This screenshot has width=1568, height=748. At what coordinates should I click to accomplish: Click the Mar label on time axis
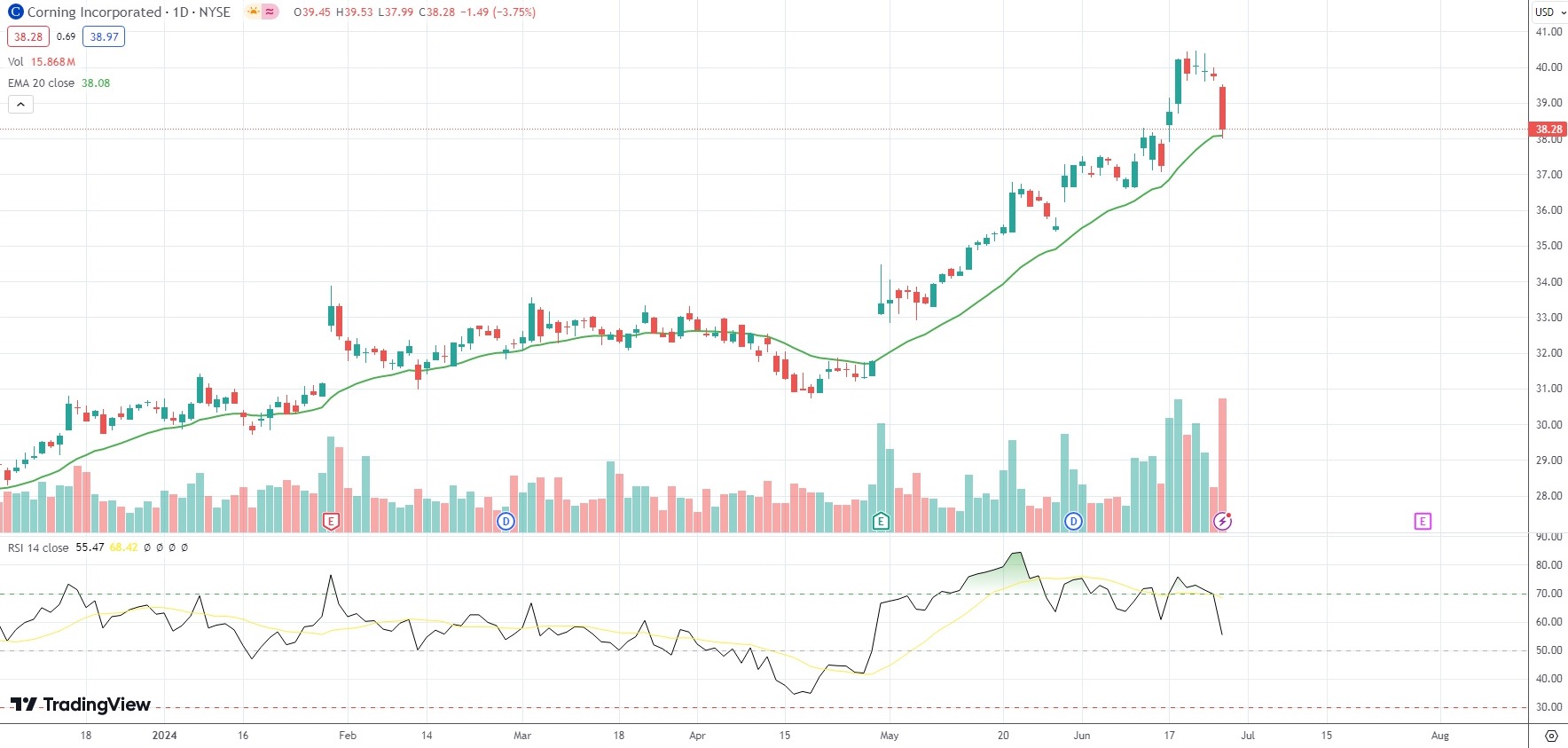522,736
